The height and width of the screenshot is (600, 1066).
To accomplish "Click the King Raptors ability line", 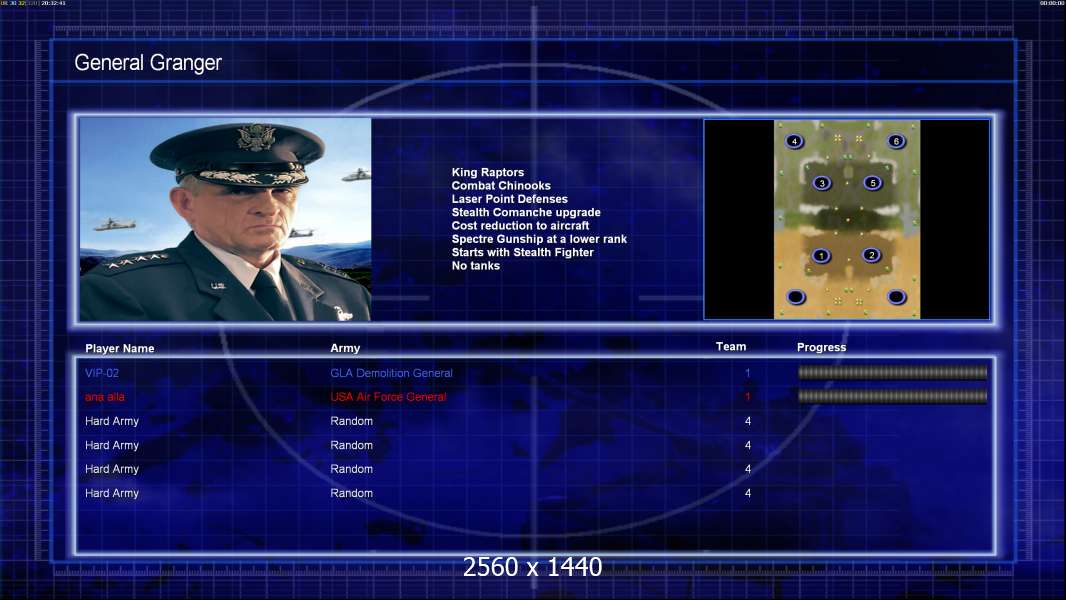I will [x=487, y=173].
